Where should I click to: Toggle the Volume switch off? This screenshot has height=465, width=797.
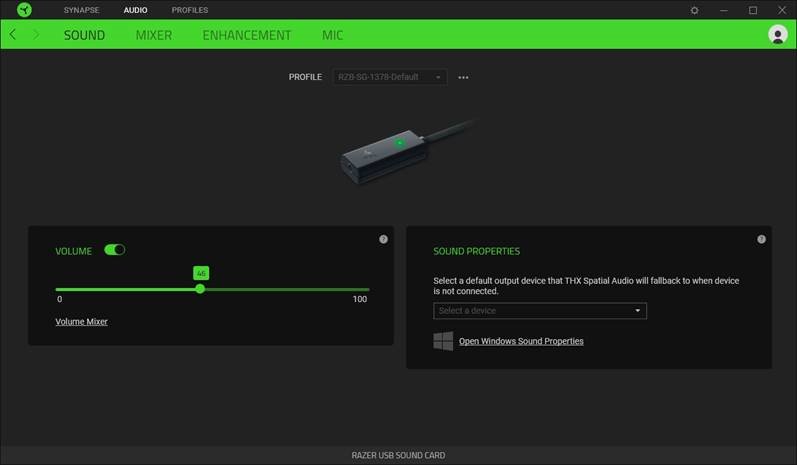[114, 250]
